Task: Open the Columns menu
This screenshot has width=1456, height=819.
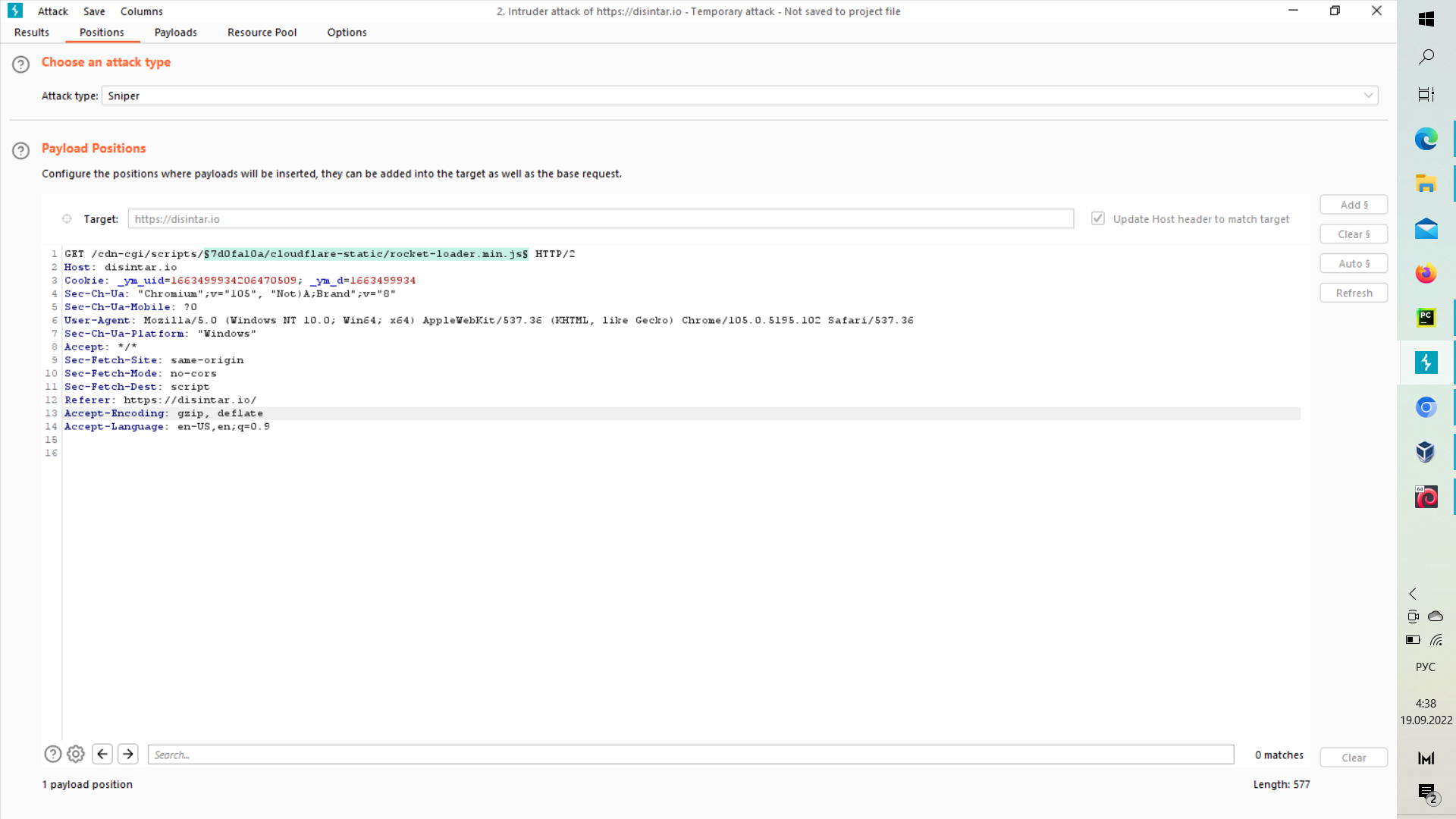Action: [x=142, y=11]
